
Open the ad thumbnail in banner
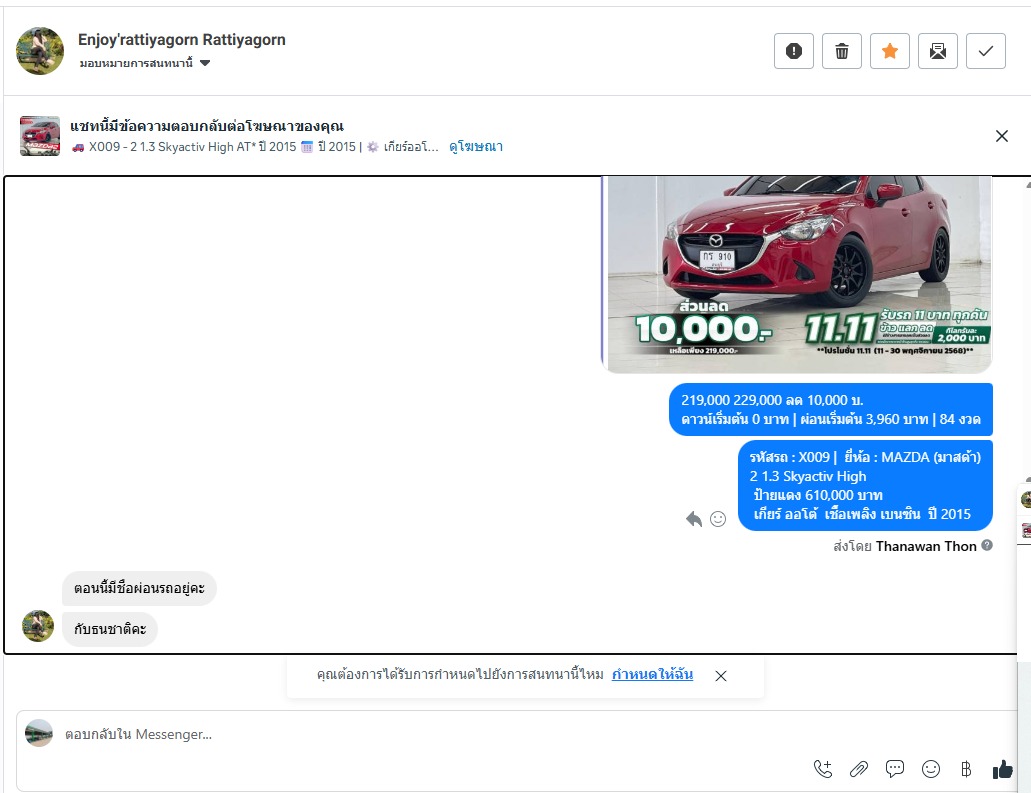pos(39,135)
